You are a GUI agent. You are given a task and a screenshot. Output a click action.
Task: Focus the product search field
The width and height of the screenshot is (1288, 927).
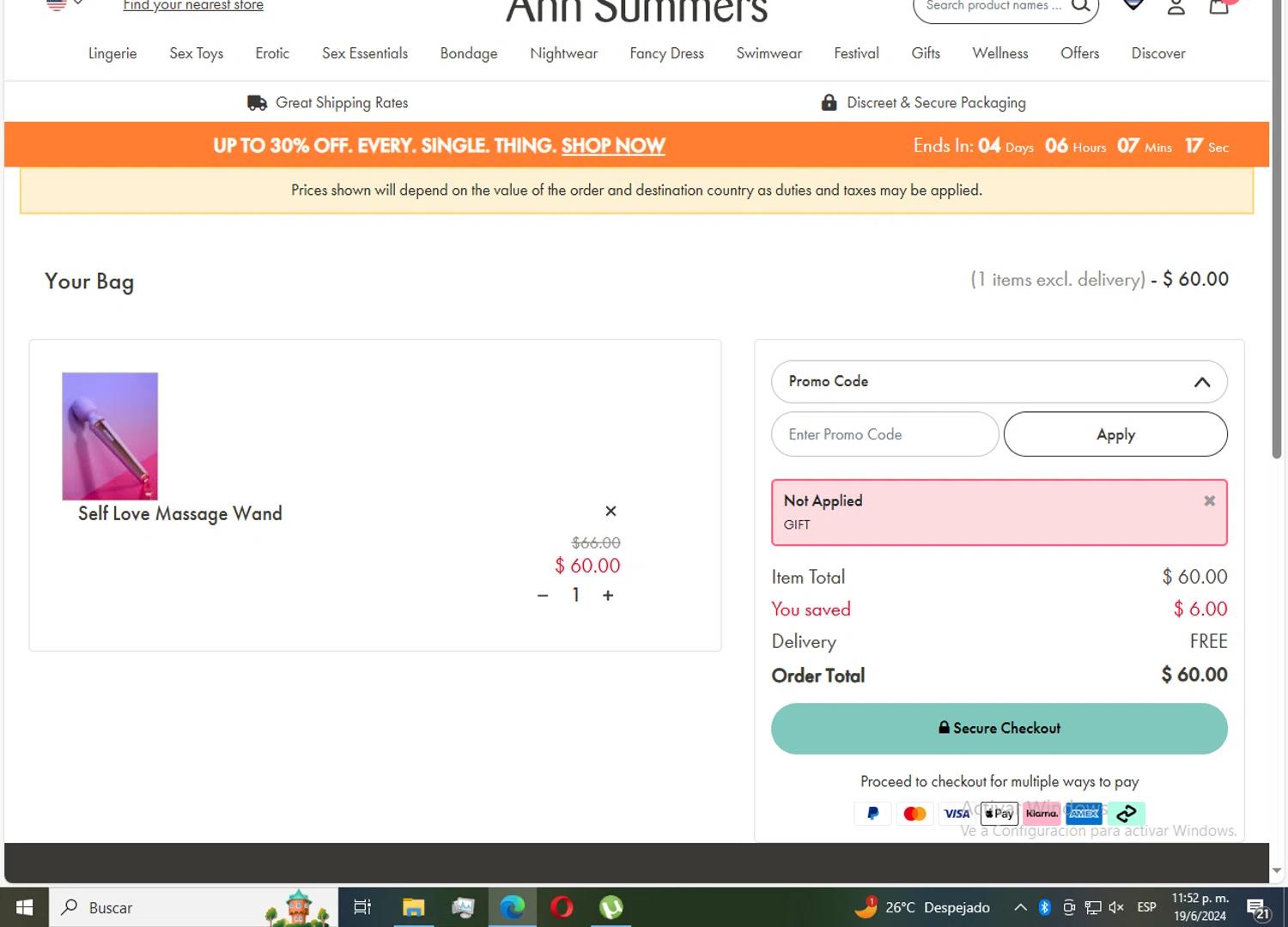click(993, 6)
